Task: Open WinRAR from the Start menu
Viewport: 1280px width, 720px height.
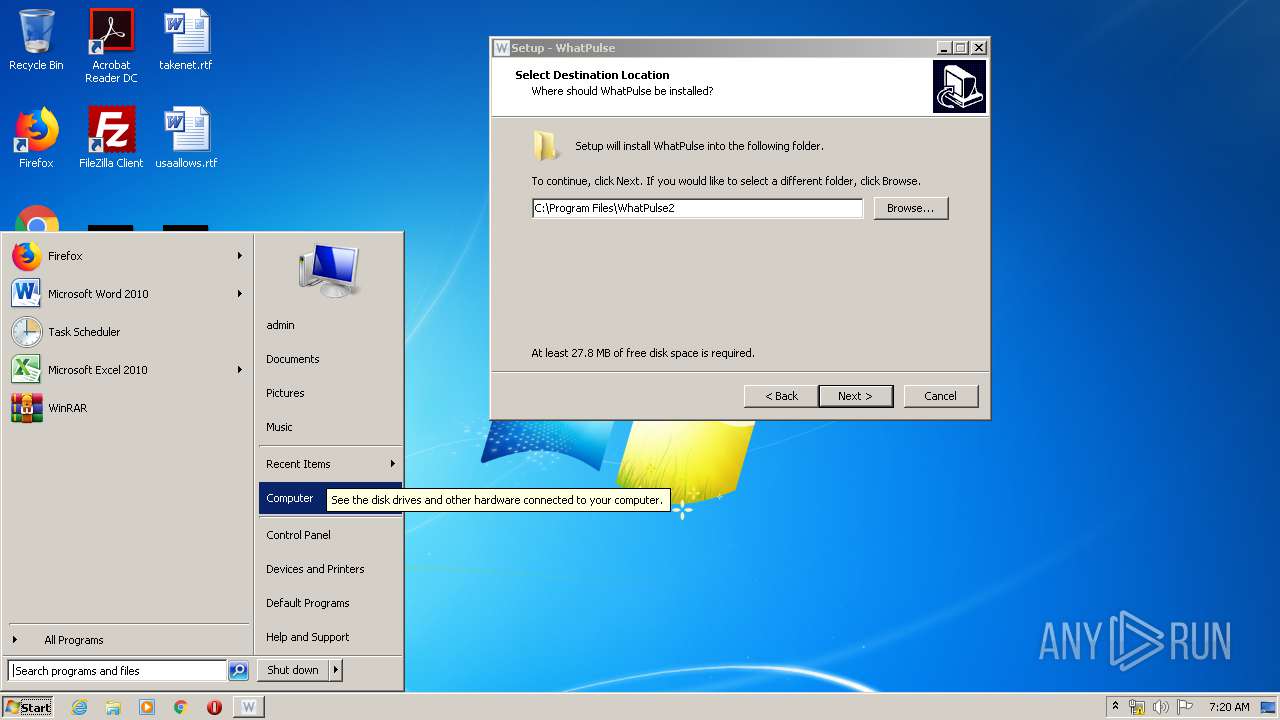Action: pos(127,408)
